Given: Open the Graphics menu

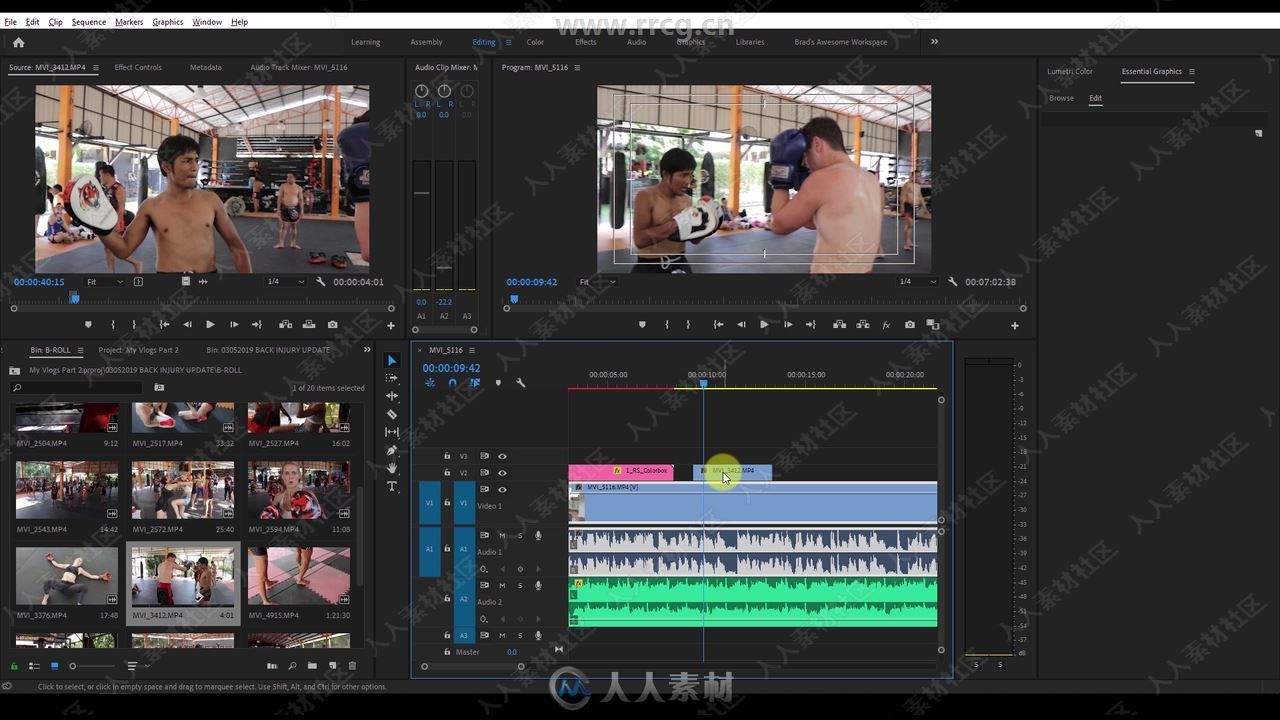Looking at the screenshot, I should (167, 21).
